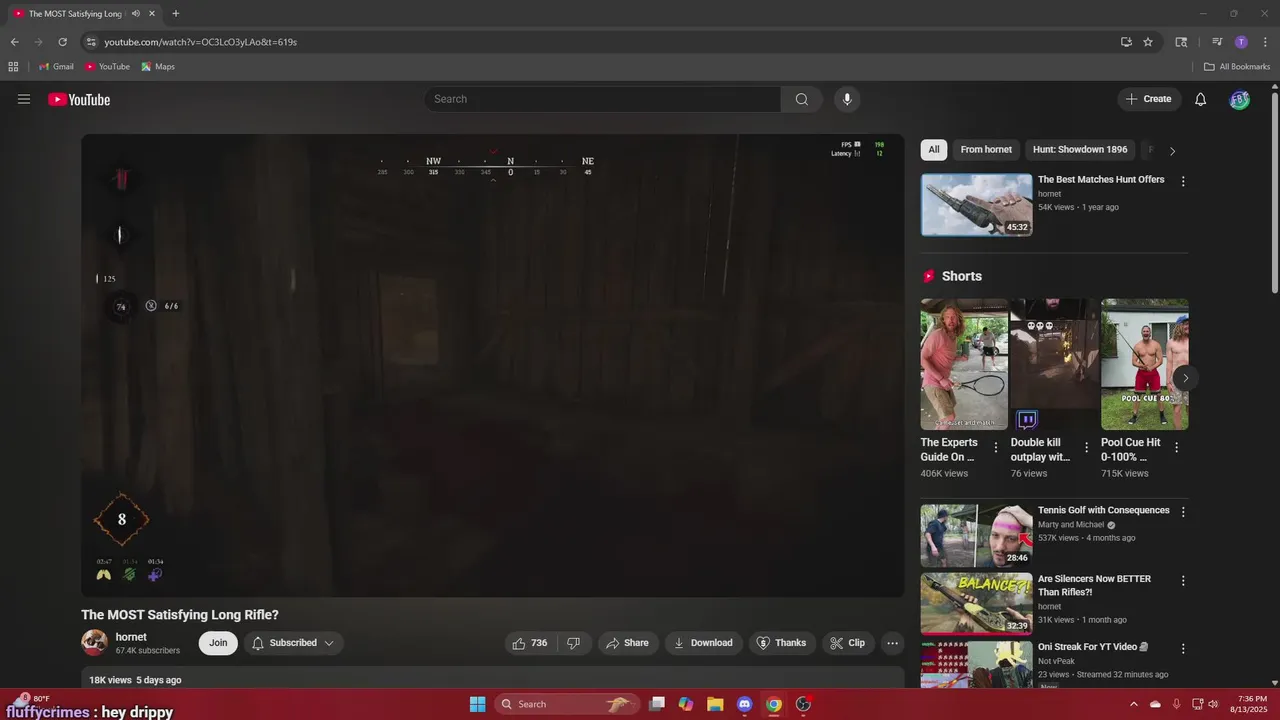Send Thanks to the creator
The width and height of the screenshot is (1280, 720).
click(781, 643)
